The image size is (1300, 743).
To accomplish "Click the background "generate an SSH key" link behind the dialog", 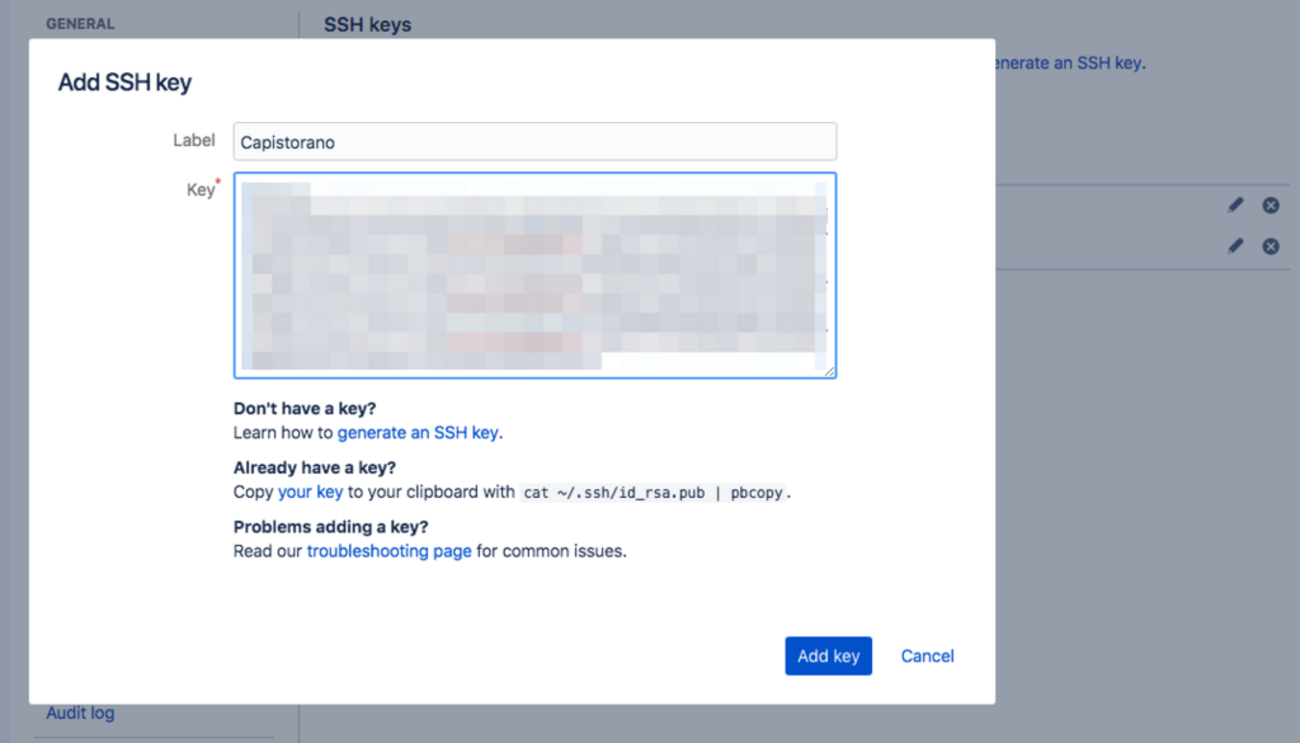I will (1070, 63).
